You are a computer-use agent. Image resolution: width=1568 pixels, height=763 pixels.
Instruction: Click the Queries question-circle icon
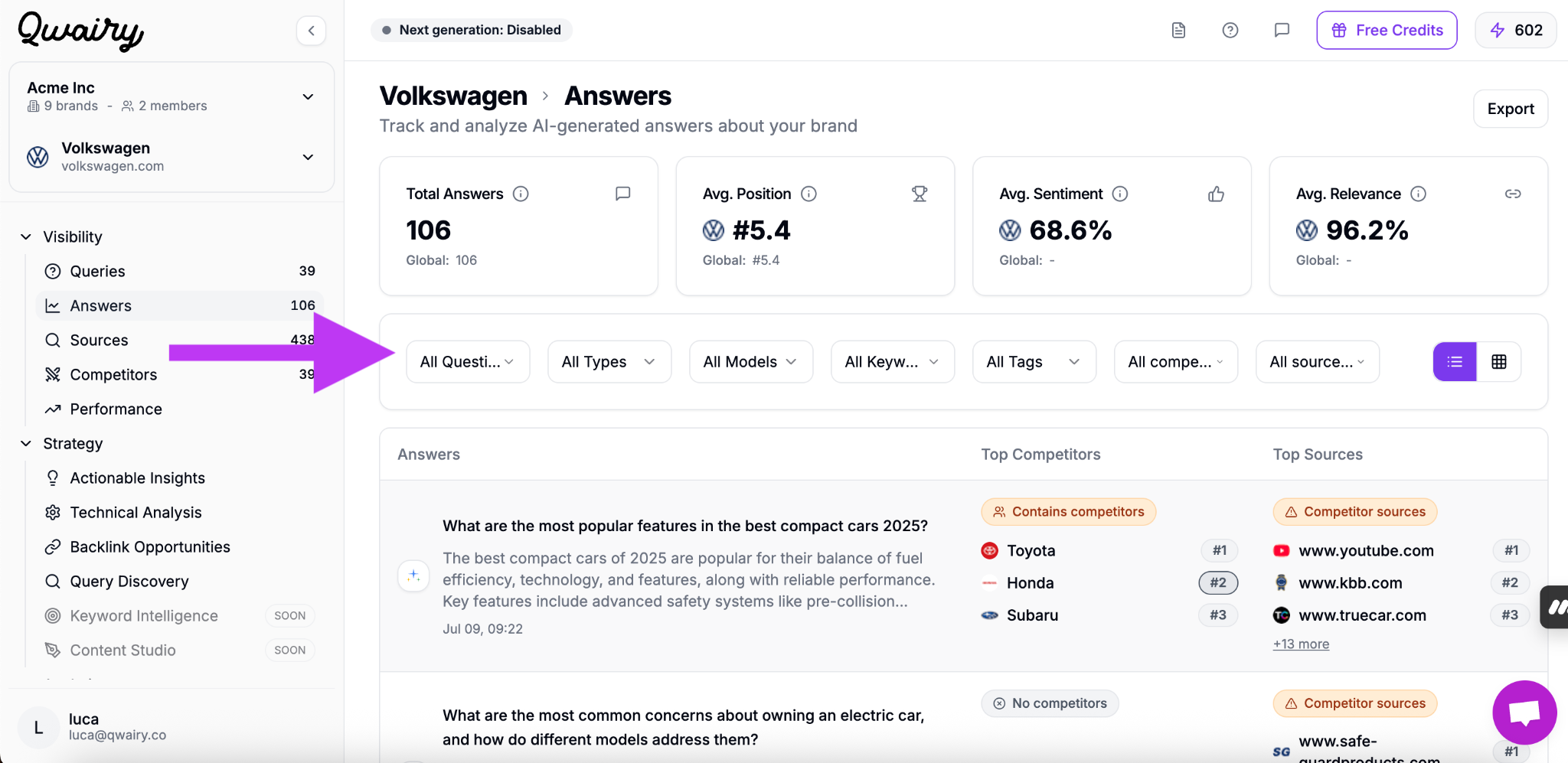click(x=53, y=272)
